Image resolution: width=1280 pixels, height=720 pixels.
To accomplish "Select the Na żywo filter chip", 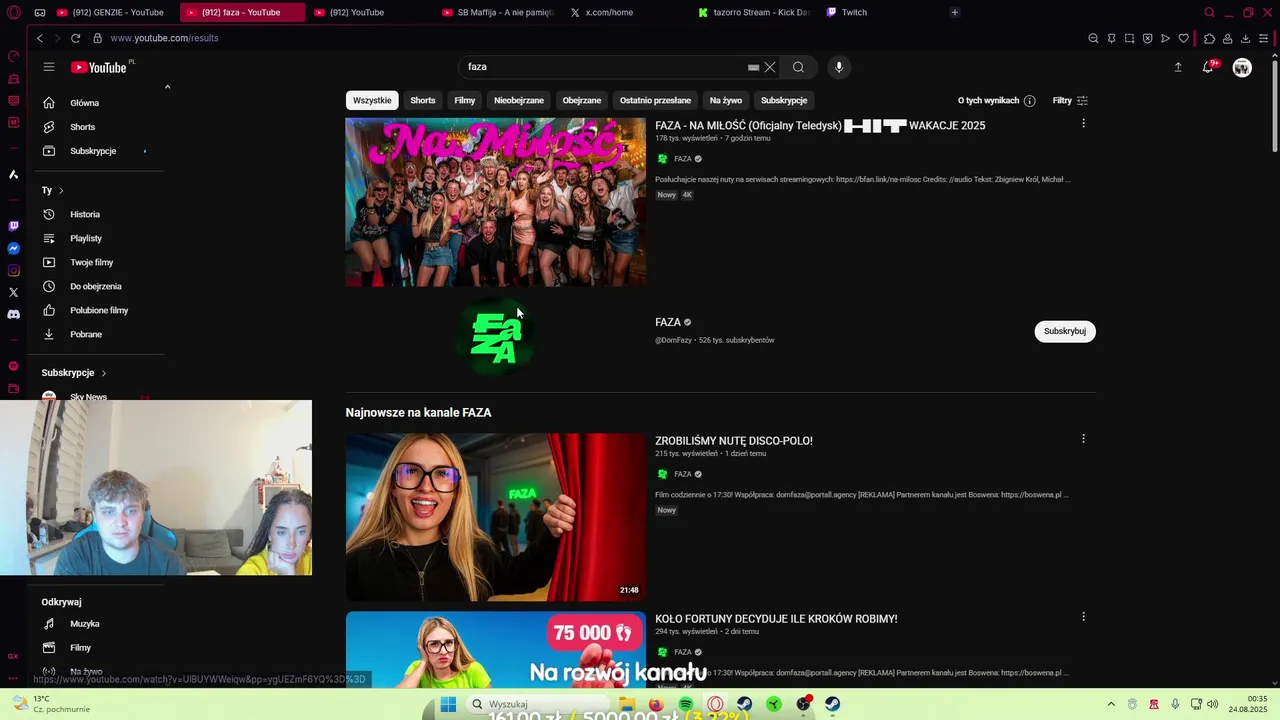I will click(726, 100).
